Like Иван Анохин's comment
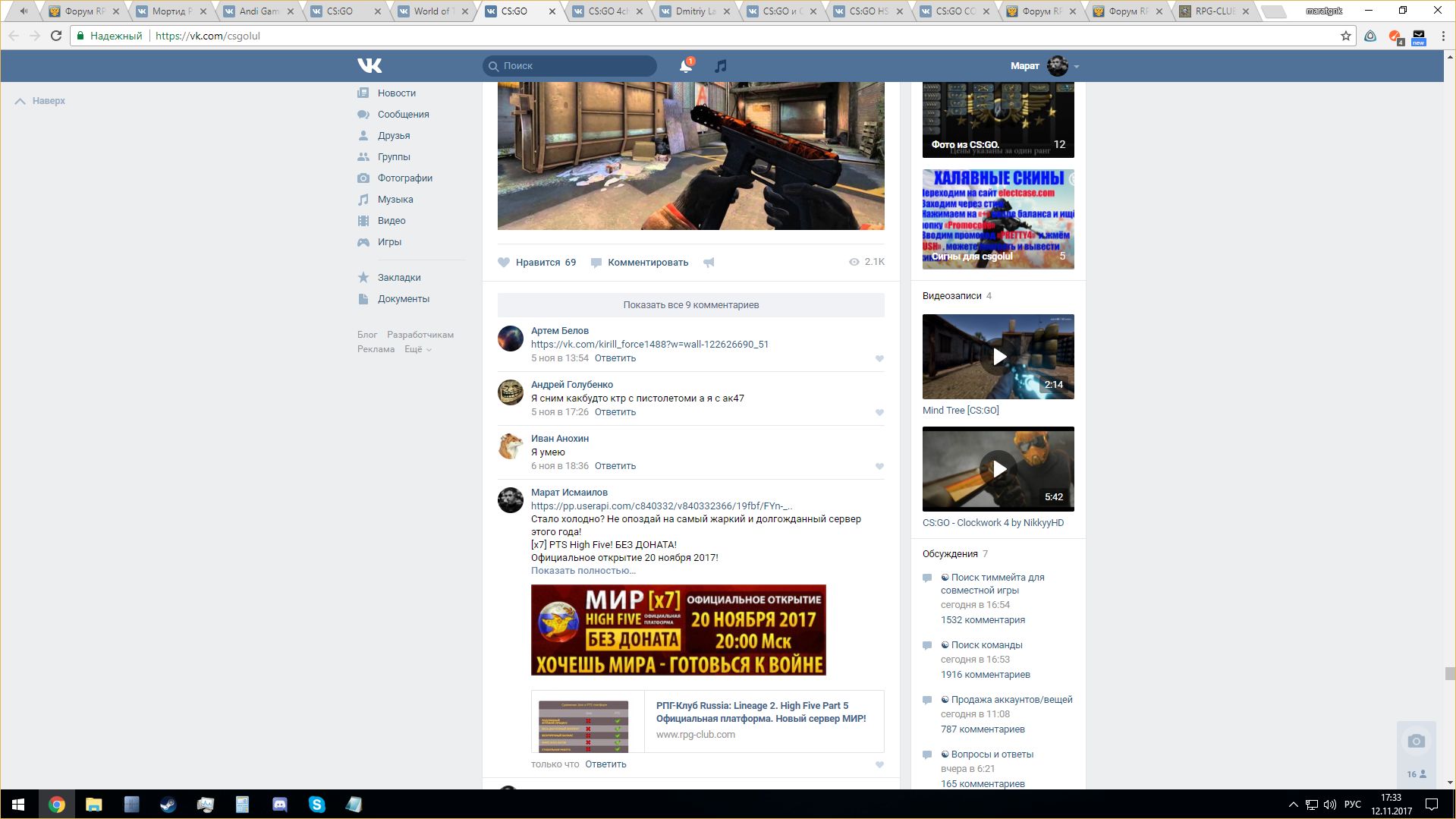This screenshot has width=1456, height=819. pos(879,466)
